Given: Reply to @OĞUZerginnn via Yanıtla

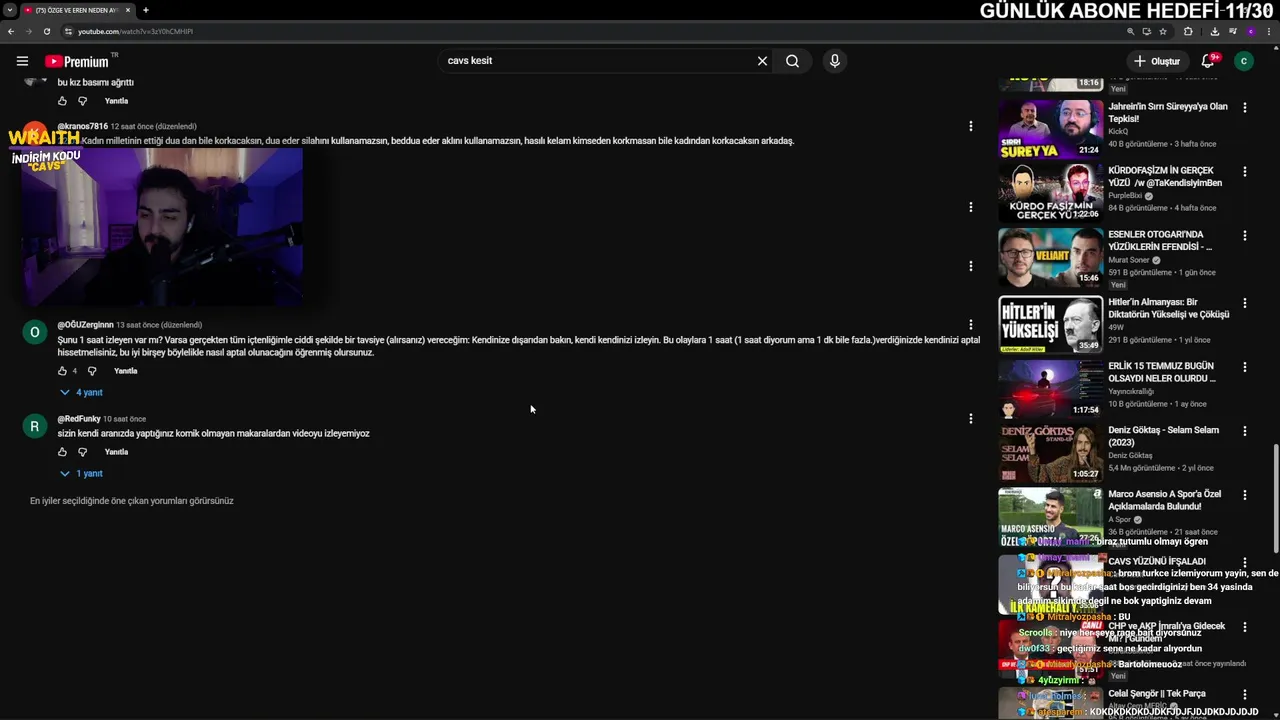Looking at the screenshot, I should pyautogui.click(x=126, y=371).
